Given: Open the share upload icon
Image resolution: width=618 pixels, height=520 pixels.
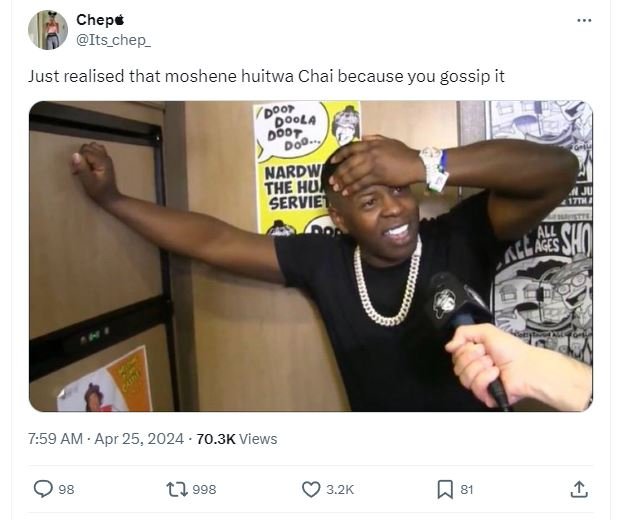Looking at the screenshot, I should coord(579,489).
